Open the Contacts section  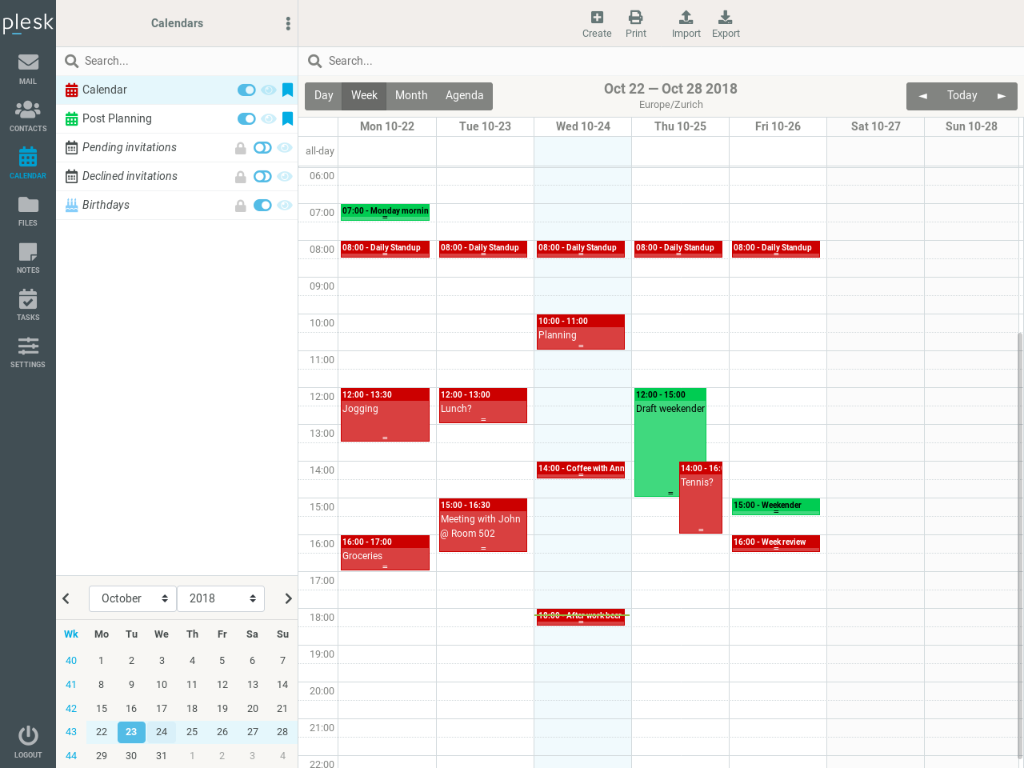point(28,116)
